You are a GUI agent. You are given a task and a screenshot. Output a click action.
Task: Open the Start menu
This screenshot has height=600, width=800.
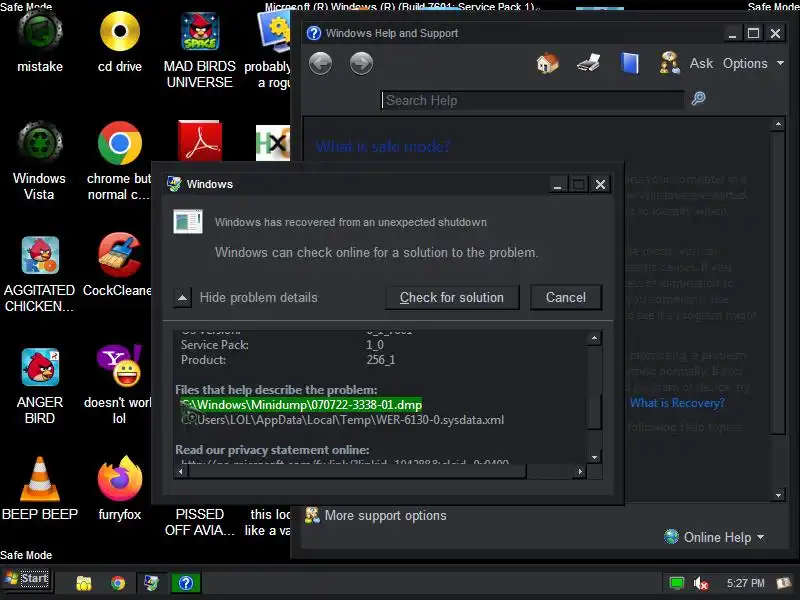point(27,579)
